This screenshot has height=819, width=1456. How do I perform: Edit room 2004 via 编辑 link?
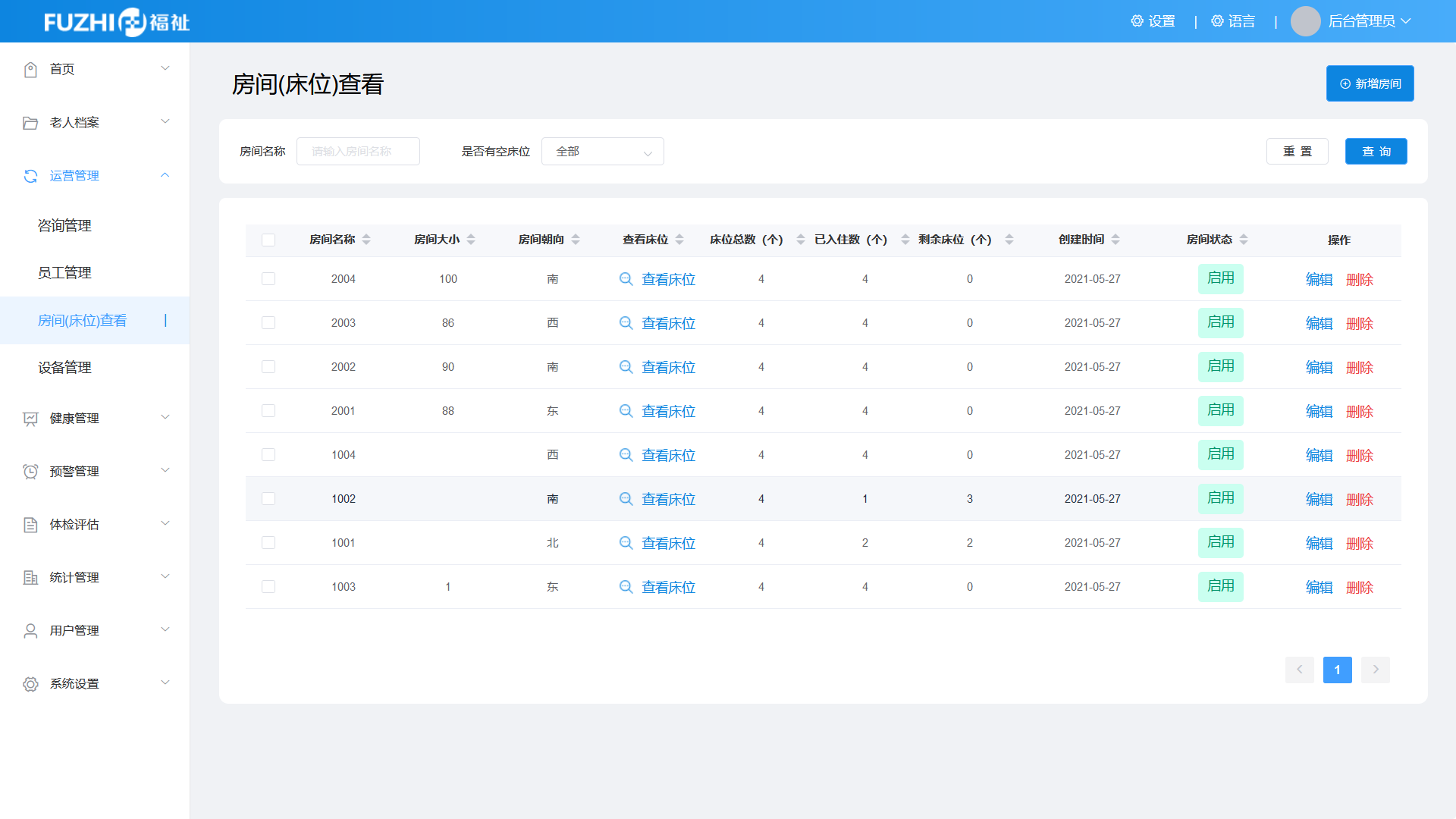(x=1319, y=280)
